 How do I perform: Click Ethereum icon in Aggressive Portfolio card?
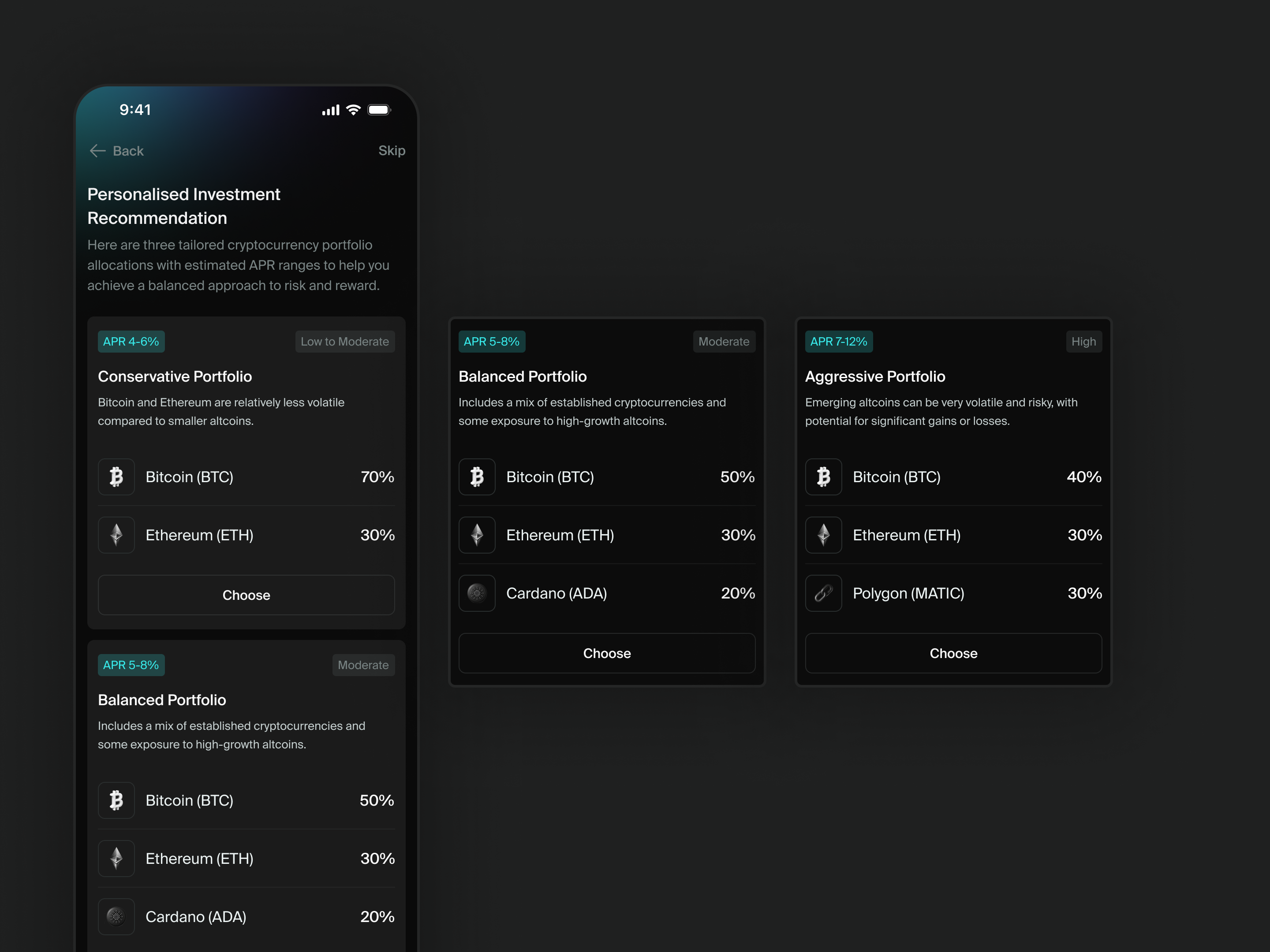tap(823, 535)
